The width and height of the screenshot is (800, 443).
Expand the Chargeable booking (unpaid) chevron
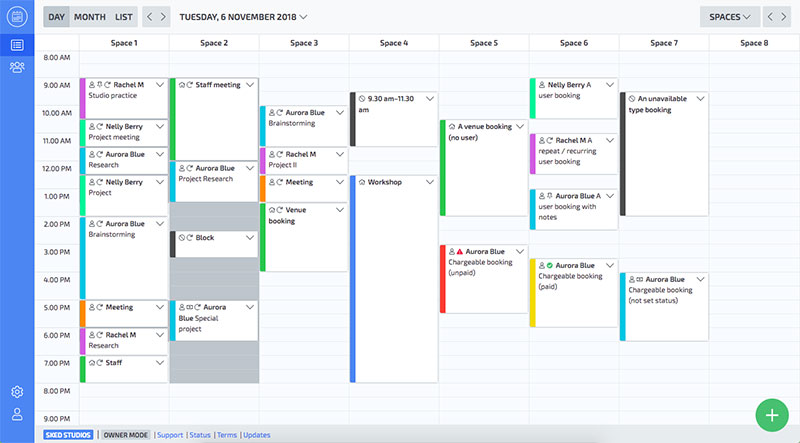point(520,252)
